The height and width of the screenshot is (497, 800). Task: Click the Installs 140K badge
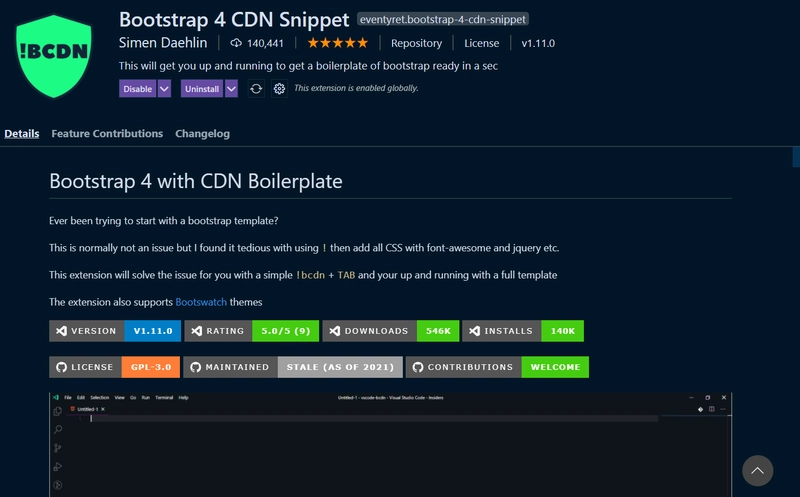click(x=523, y=331)
